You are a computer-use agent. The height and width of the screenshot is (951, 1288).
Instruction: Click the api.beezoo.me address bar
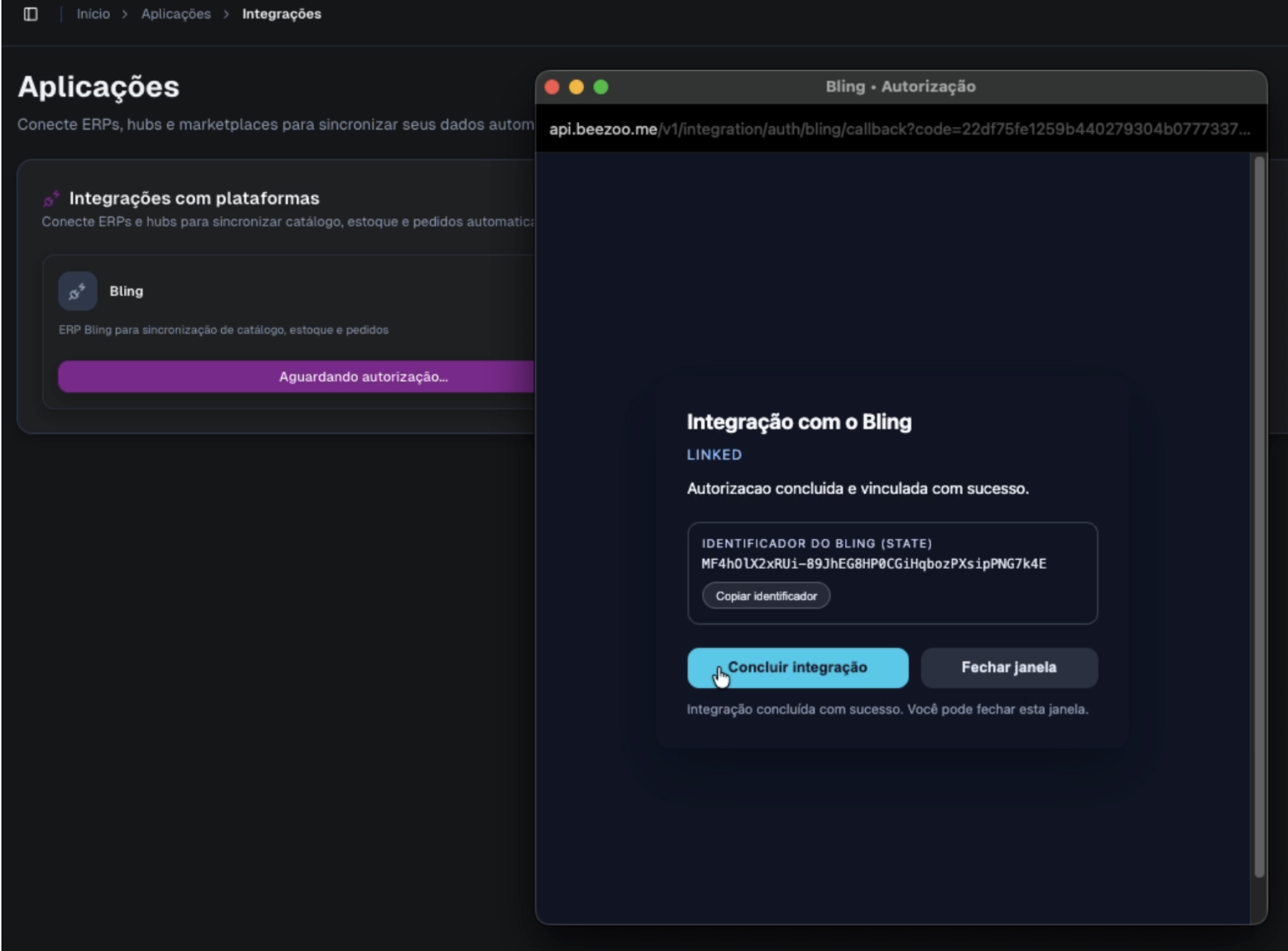click(x=899, y=129)
